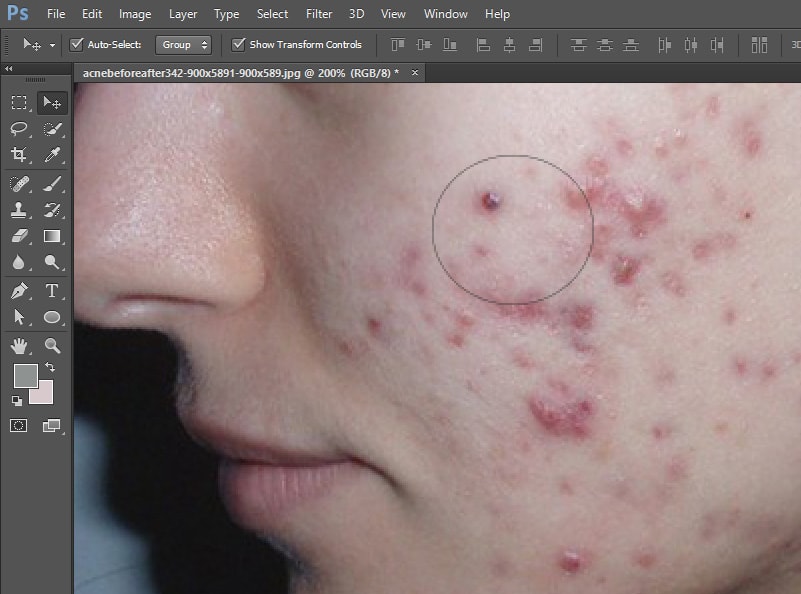
Task: Select the Lasso tool
Action: (19, 129)
